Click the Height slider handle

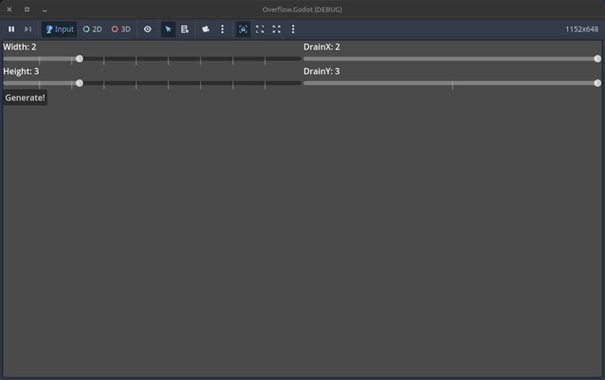(79, 83)
